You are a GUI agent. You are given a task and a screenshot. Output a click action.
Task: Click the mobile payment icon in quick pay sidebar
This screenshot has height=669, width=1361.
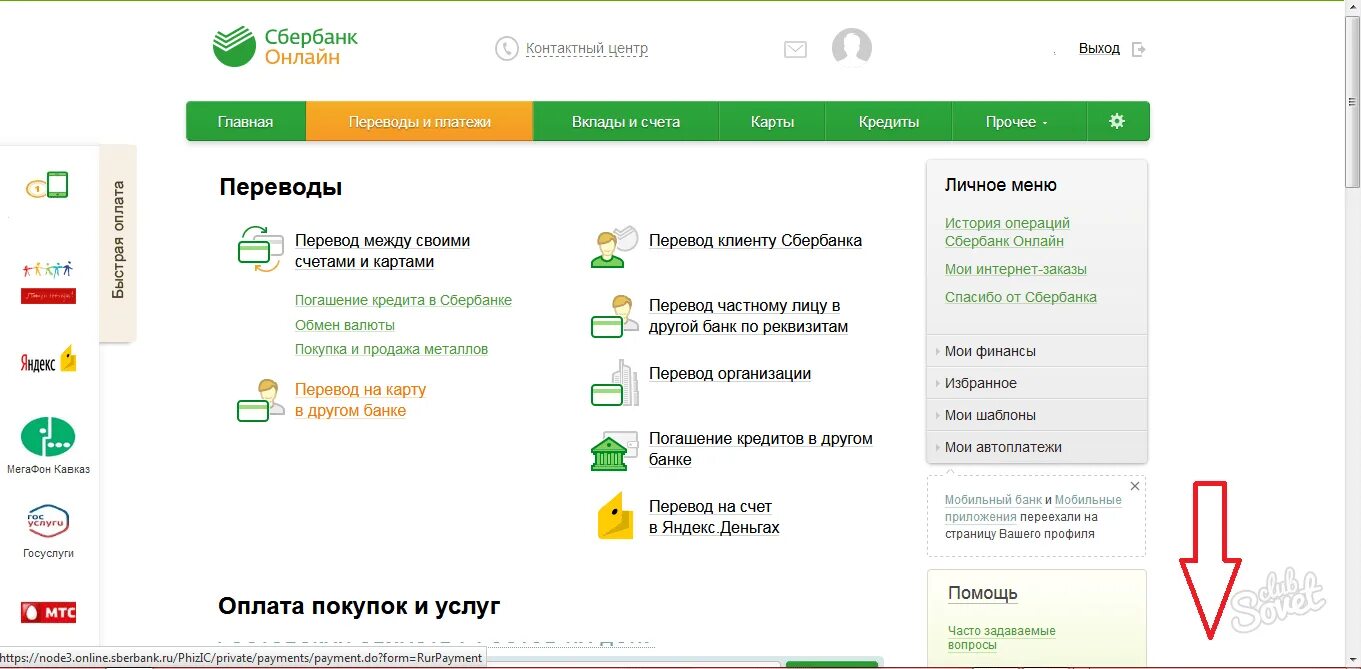point(47,185)
